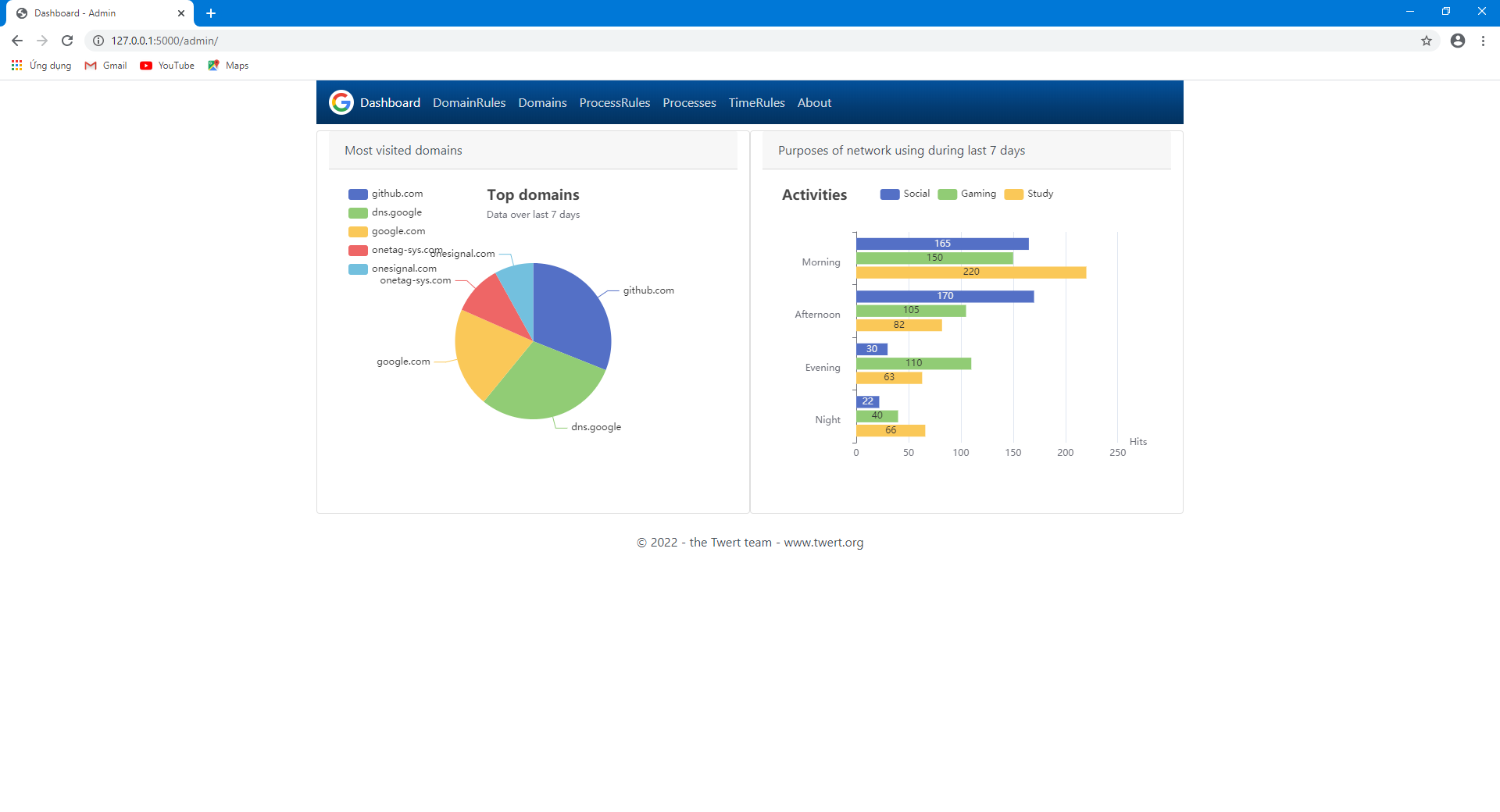The height and width of the screenshot is (812, 1500).
Task: Go to the Domains page
Action: point(542,102)
